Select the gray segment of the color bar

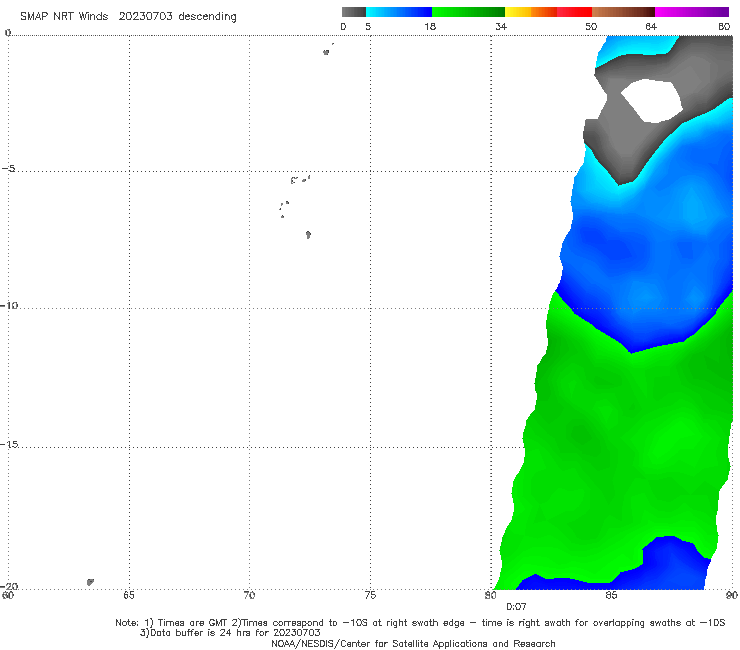pyautogui.click(x=353, y=12)
